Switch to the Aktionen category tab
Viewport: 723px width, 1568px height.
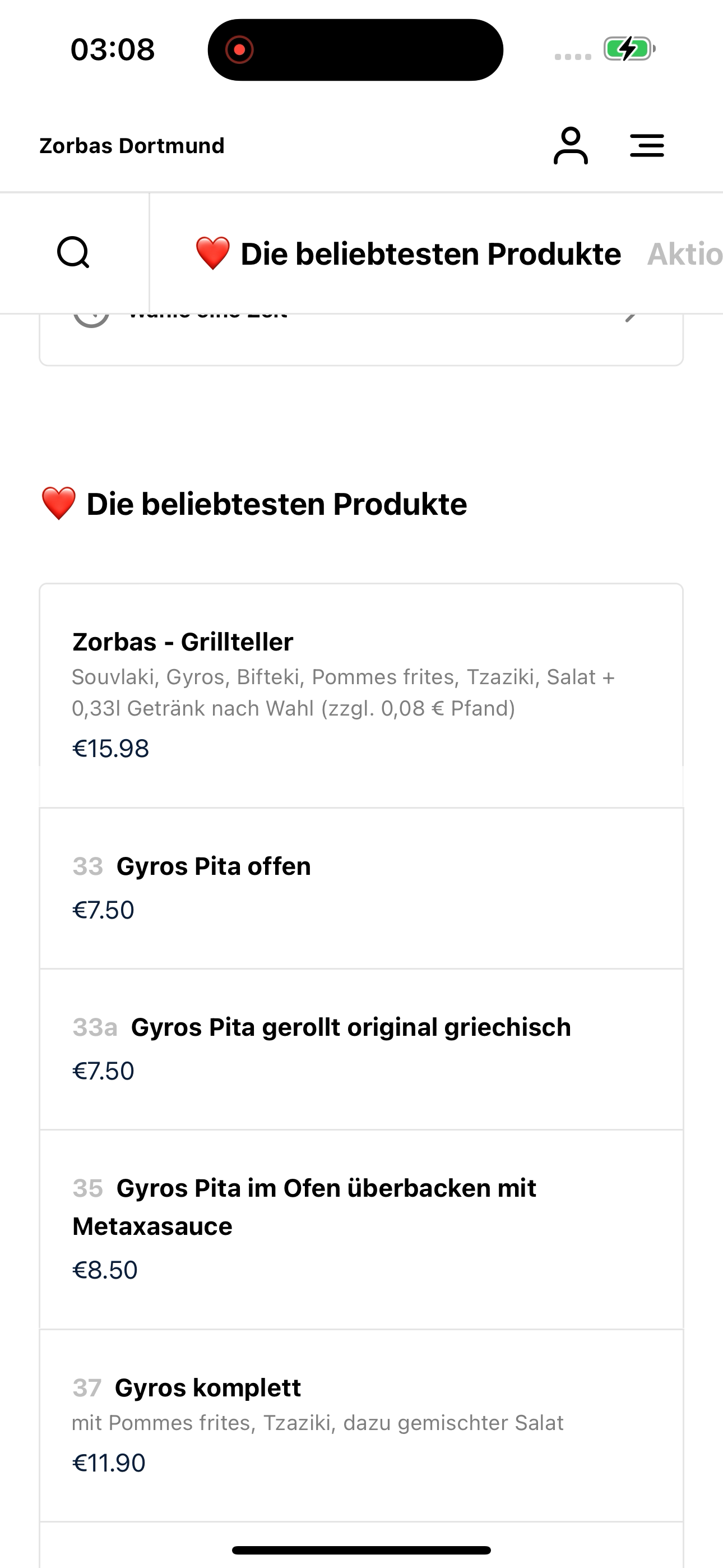click(x=684, y=254)
